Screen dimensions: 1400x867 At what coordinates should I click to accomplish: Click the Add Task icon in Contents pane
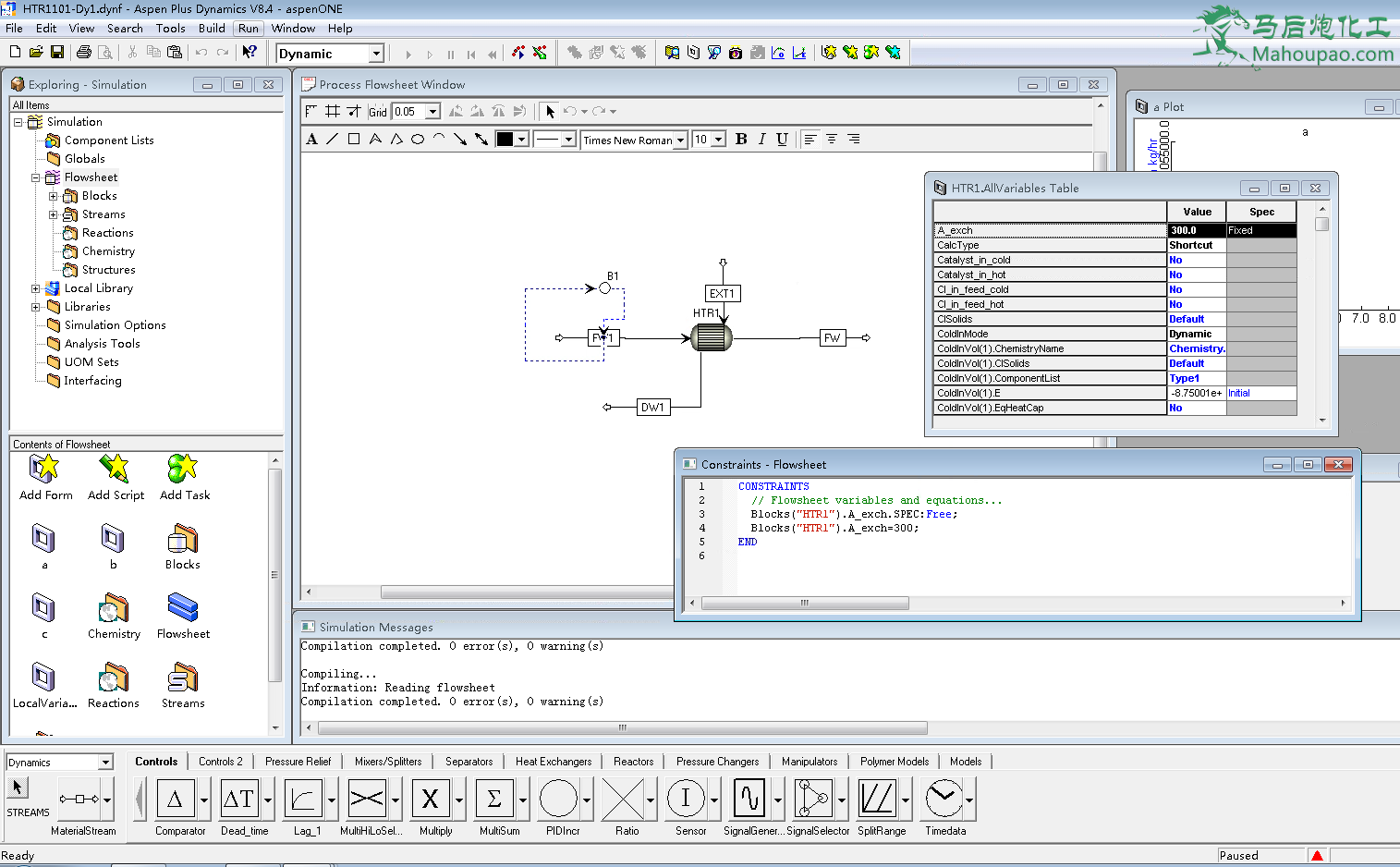point(183,470)
